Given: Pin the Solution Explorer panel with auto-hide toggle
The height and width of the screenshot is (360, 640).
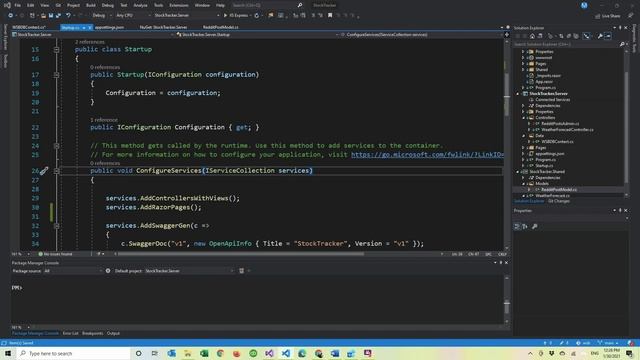Looking at the screenshot, I should [x=620, y=28].
